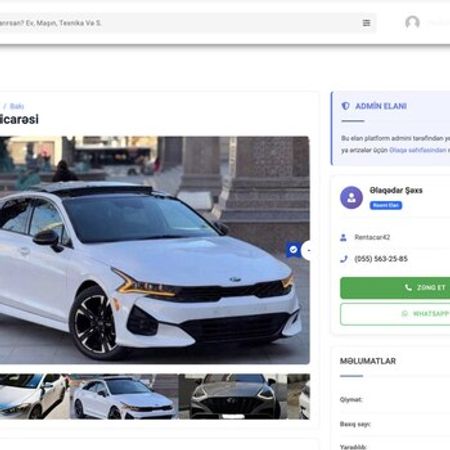Click the verified checkmark badge on photo
Viewport: 450px width, 450px height.
pos(293,250)
